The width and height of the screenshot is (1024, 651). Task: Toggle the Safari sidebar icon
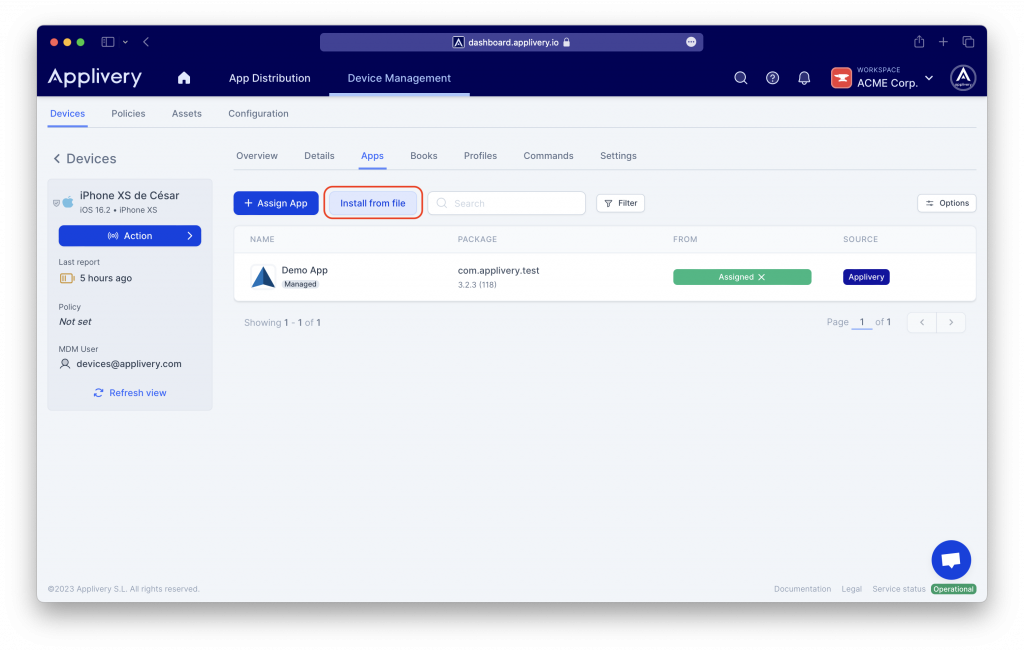pyautogui.click(x=108, y=42)
